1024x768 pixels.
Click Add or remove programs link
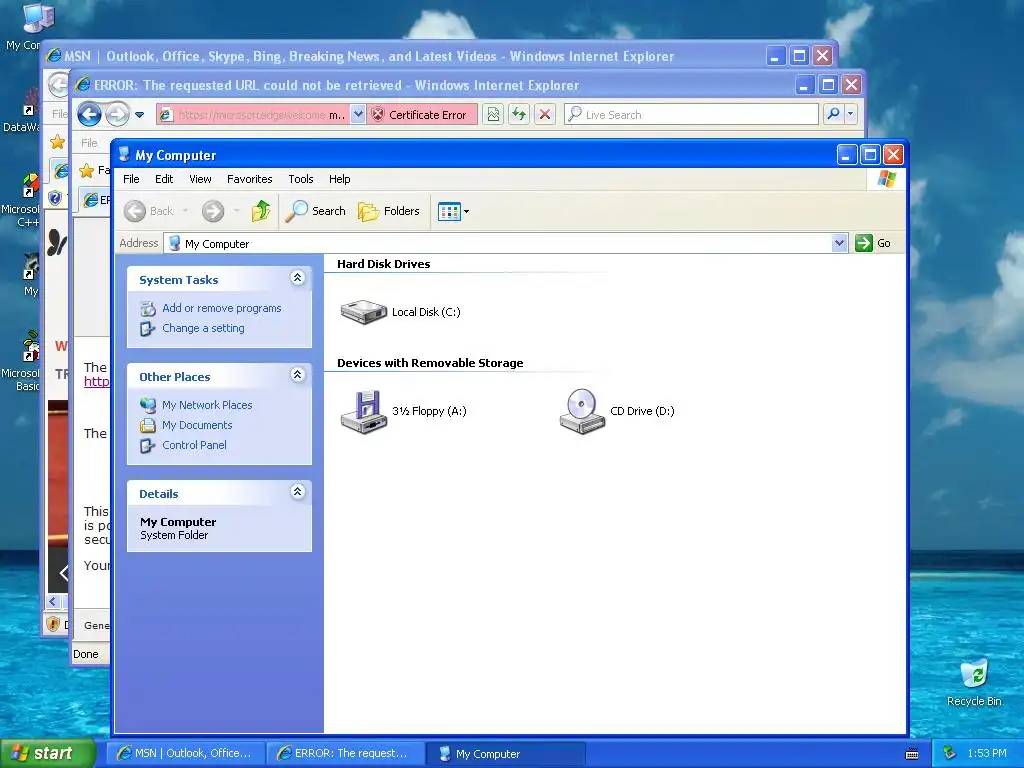coord(221,308)
